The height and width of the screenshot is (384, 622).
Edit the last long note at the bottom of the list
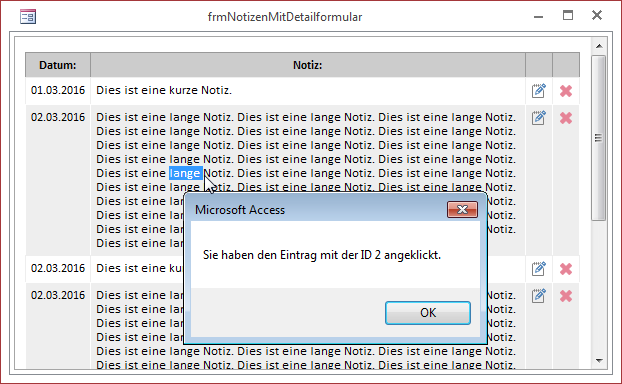[538, 296]
